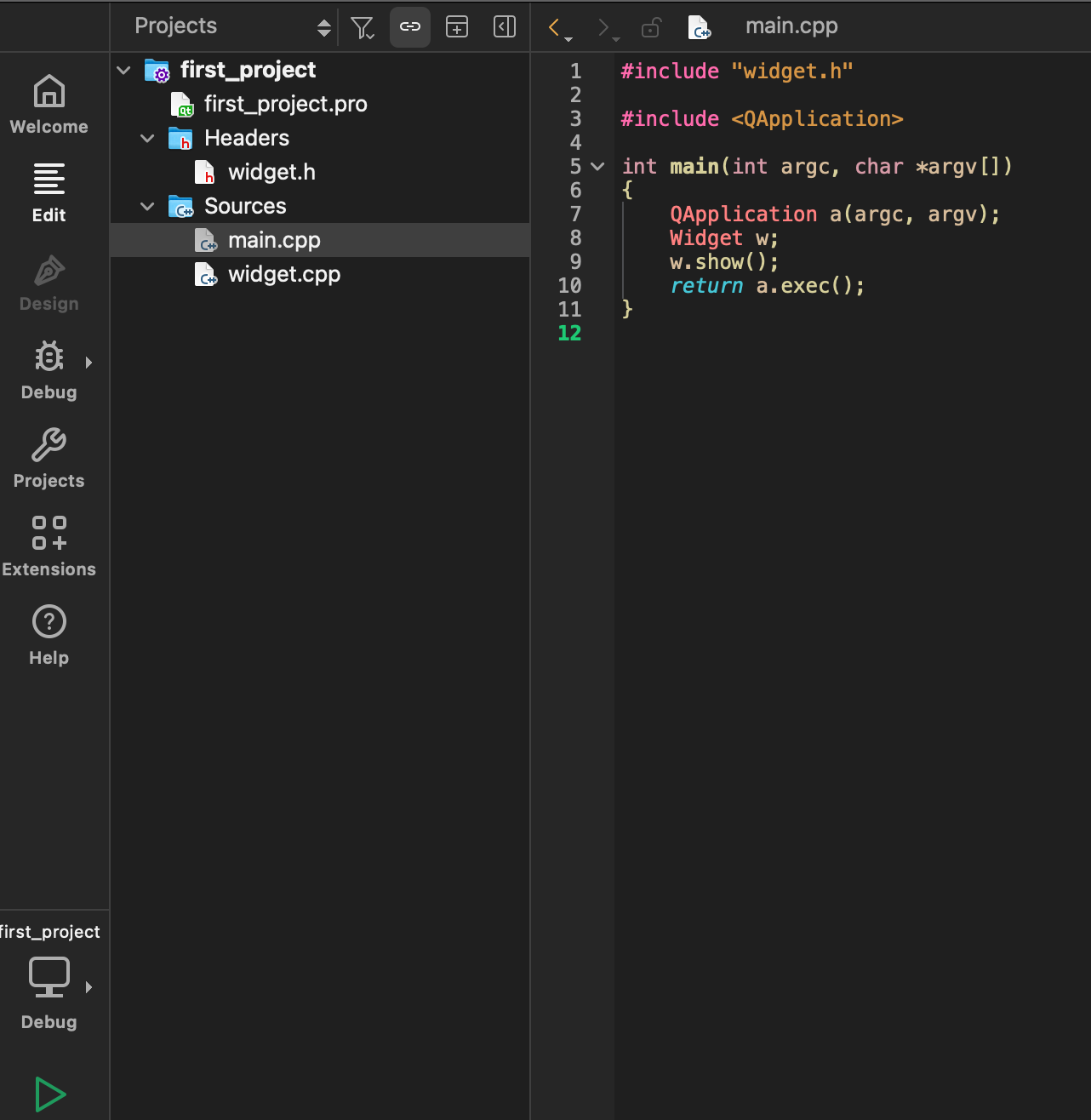Screen dimensions: 1091x1120
Task: Fold the main function at line 5
Action: [597, 167]
